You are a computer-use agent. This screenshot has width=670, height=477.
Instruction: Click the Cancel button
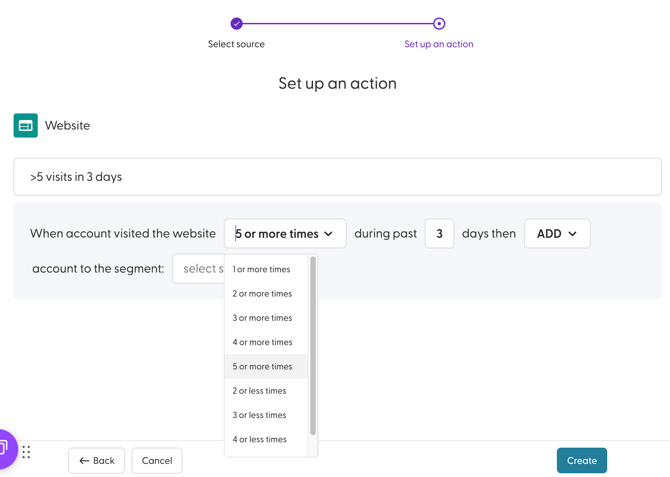coord(157,461)
